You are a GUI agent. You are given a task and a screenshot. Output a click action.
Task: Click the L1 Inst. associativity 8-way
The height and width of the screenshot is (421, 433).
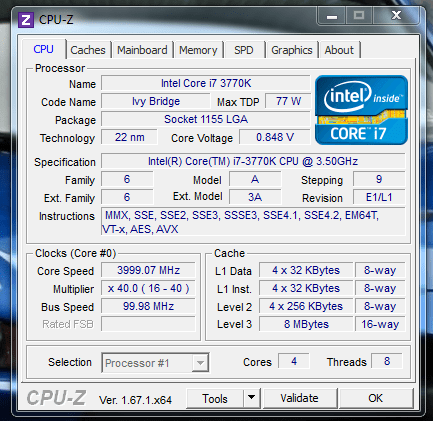[380, 288]
